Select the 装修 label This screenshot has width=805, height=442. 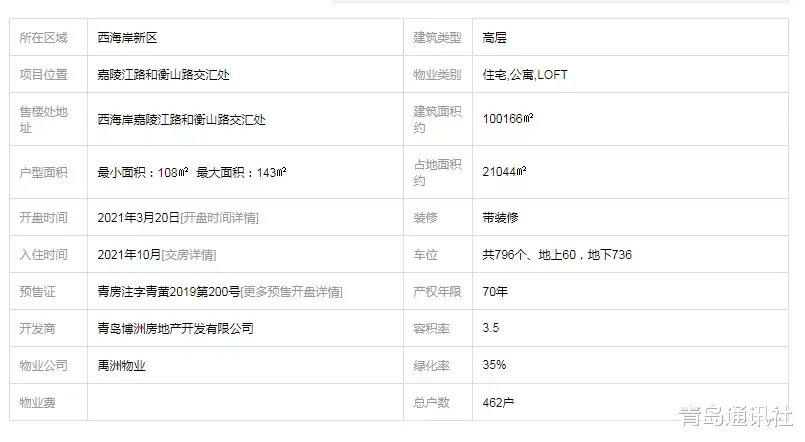click(x=426, y=218)
